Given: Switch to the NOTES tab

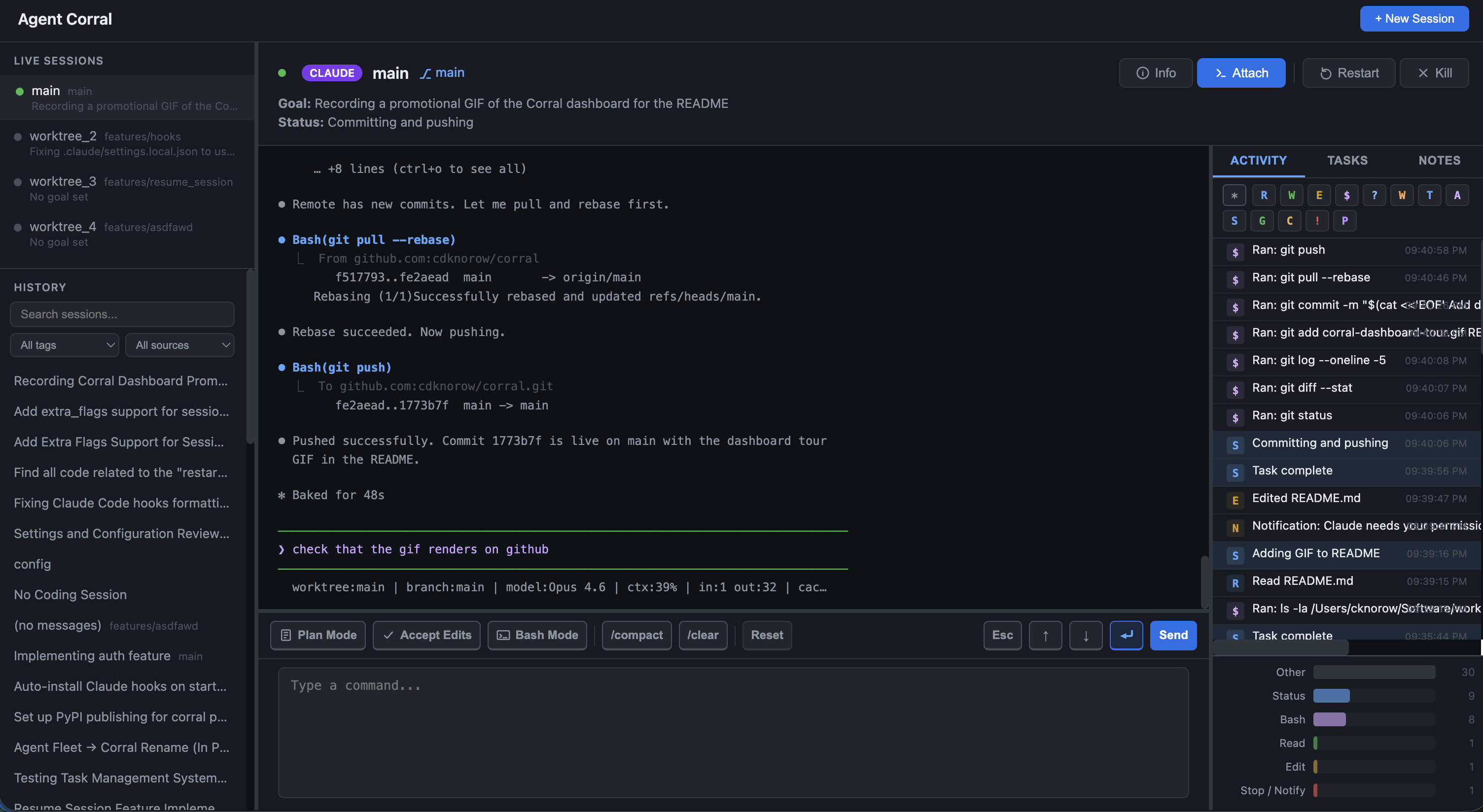Looking at the screenshot, I should [1439, 161].
